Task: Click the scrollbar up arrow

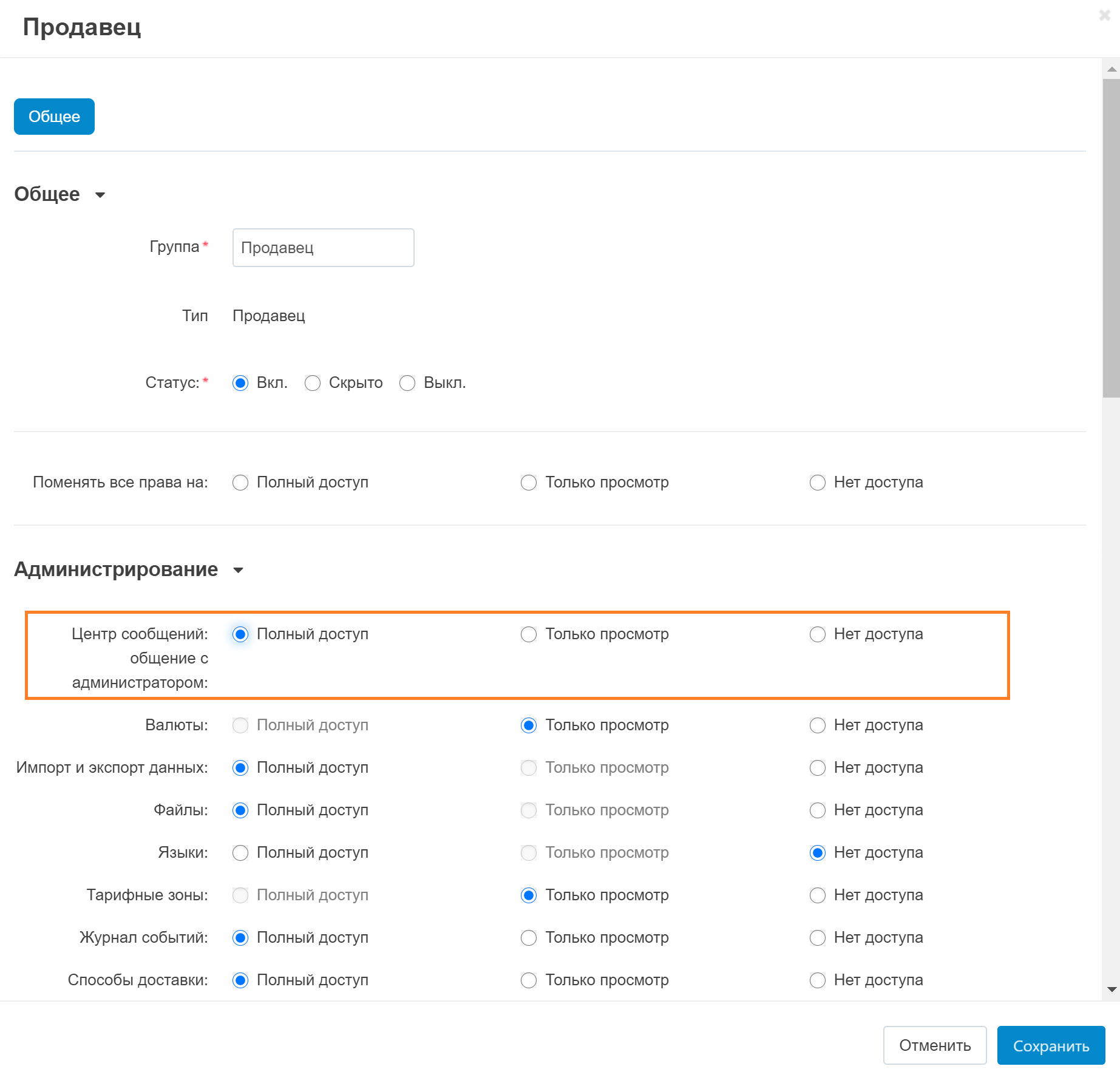Action: [1112, 69]
